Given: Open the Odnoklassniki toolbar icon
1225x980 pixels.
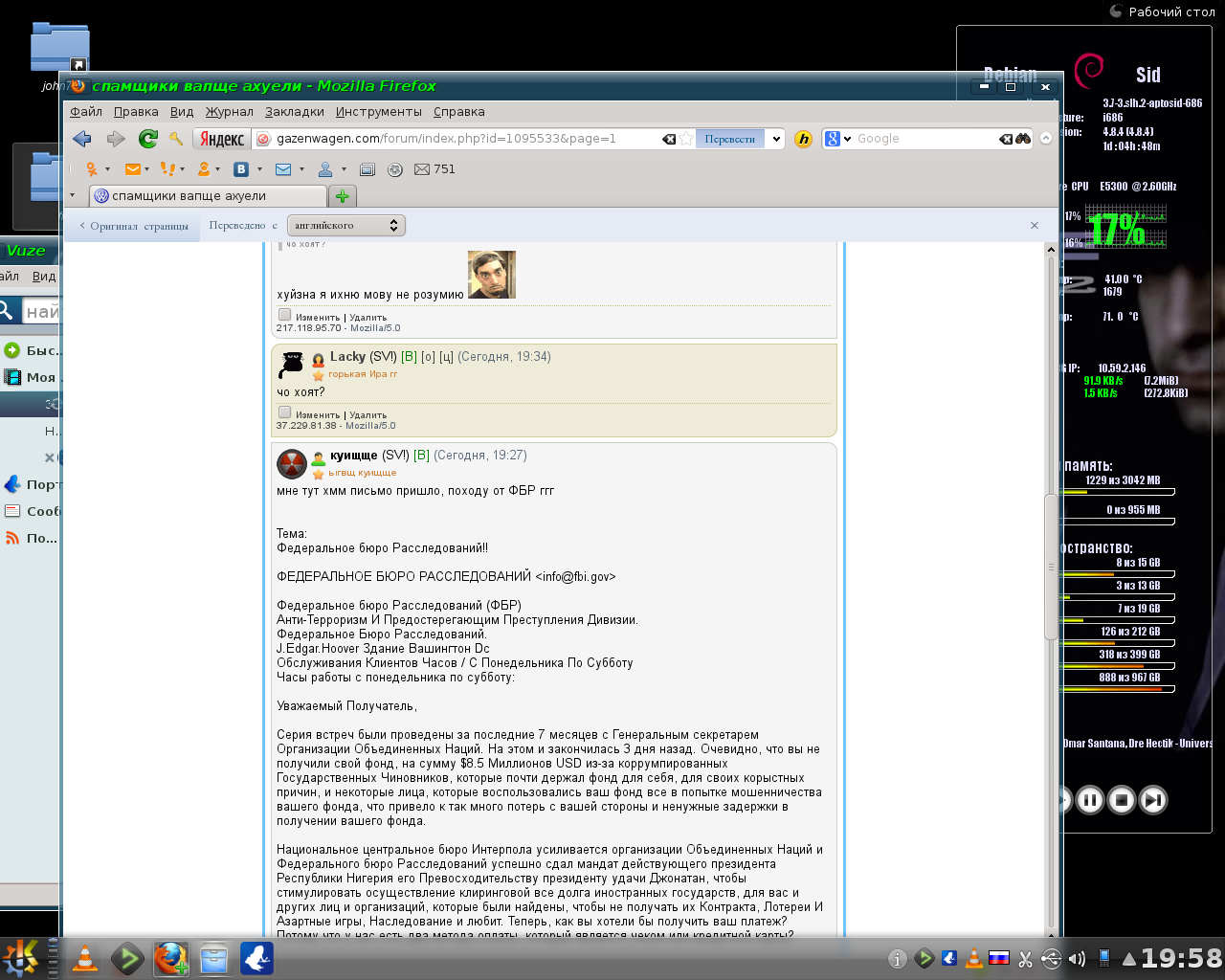Looking at the screenshot, I should 92,169.
